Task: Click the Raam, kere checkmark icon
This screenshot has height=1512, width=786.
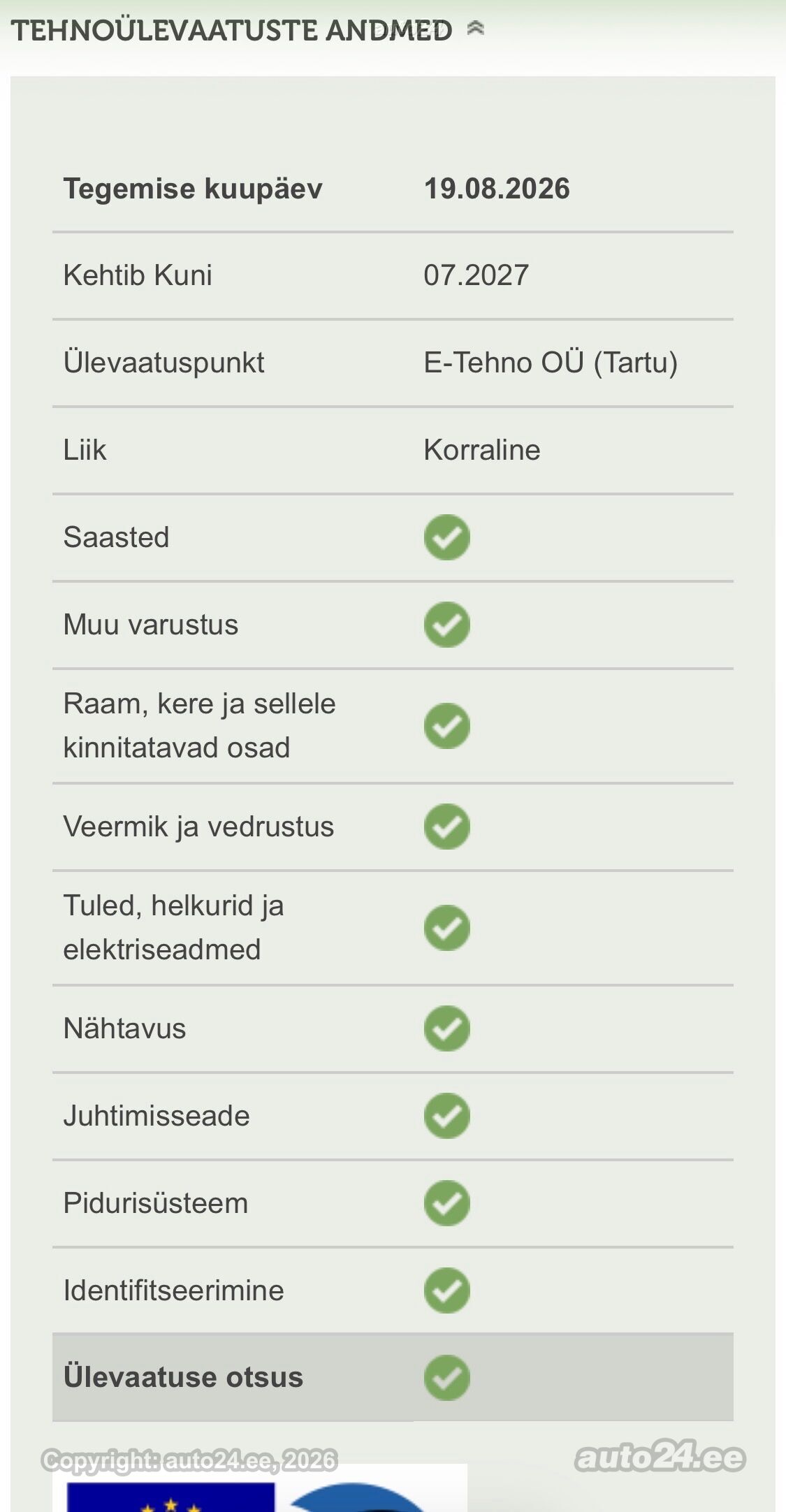Action: point(447,726)
